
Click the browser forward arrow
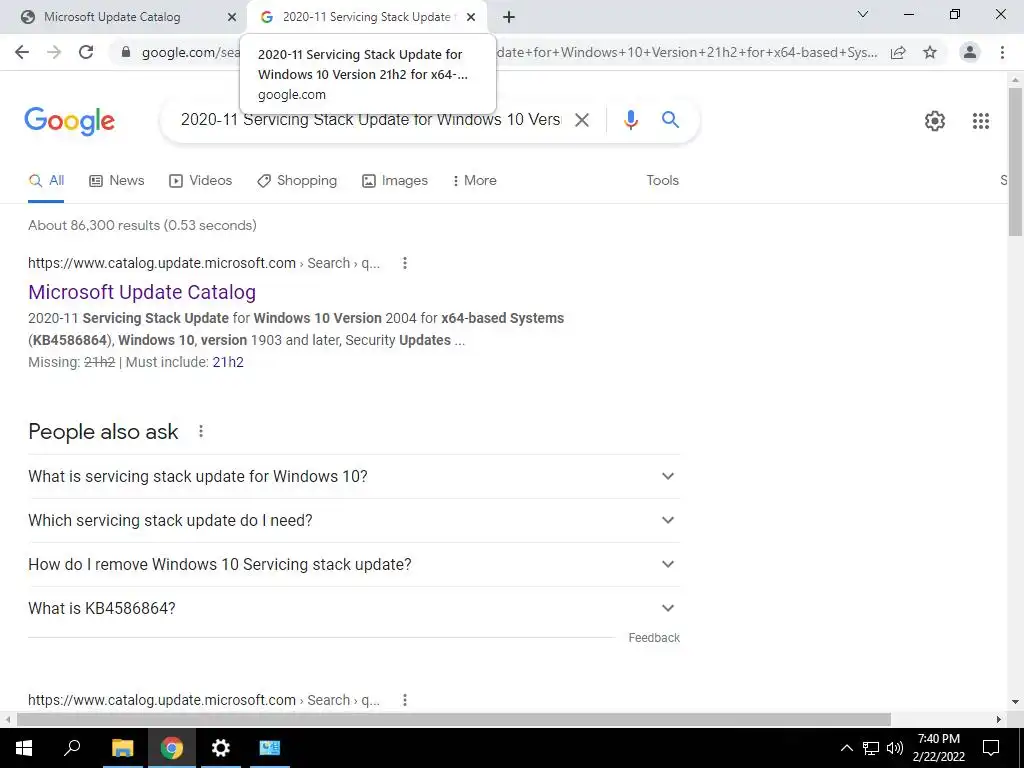click(54, 52)
